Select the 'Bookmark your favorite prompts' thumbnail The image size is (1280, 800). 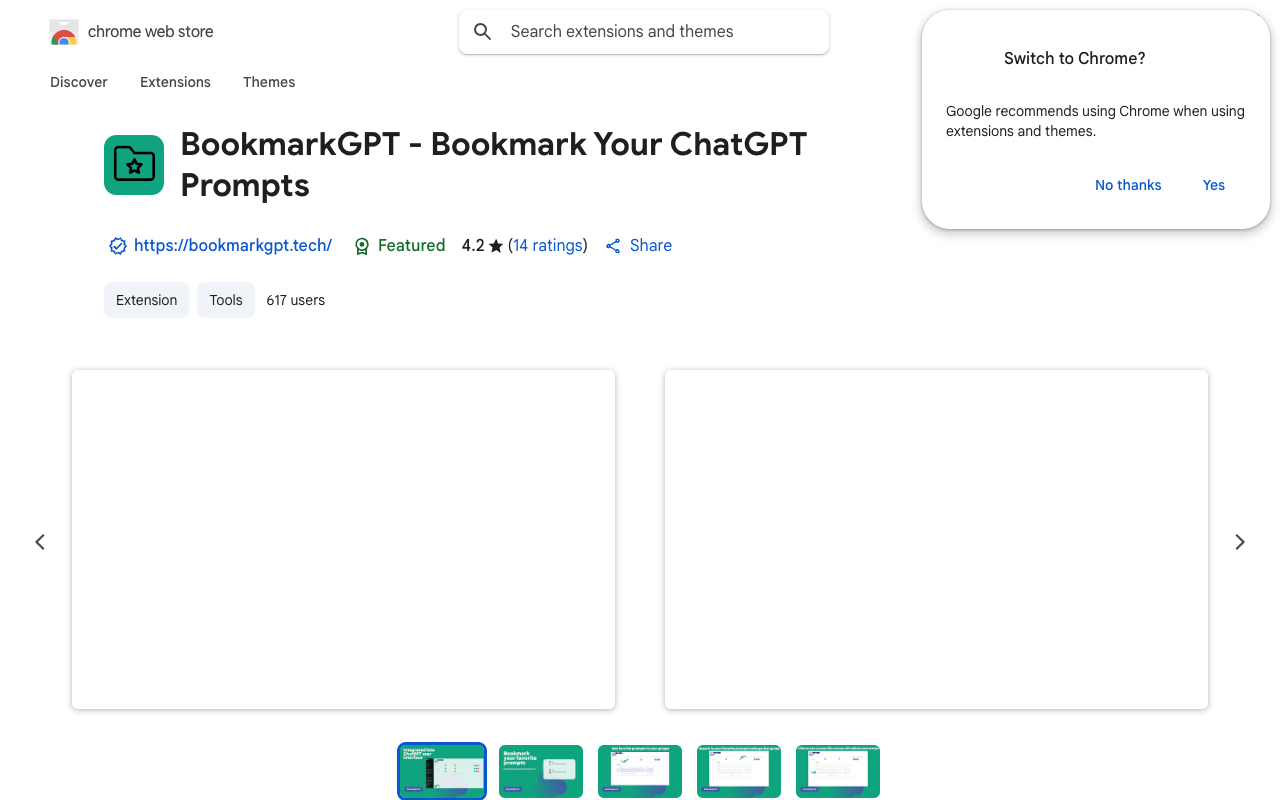click(541, 771)
